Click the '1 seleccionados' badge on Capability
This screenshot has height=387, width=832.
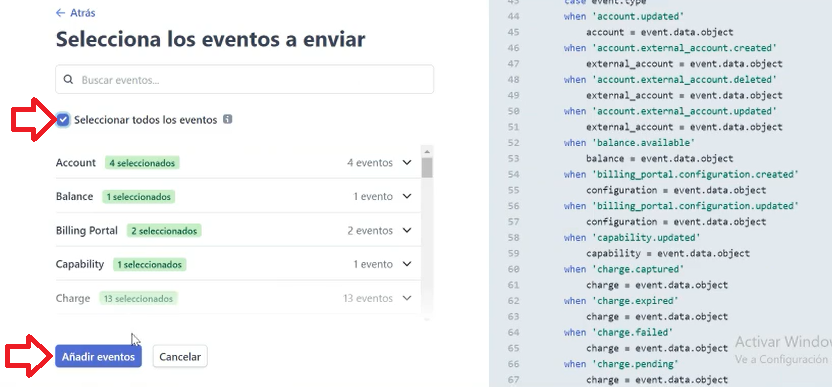[150, 264]
